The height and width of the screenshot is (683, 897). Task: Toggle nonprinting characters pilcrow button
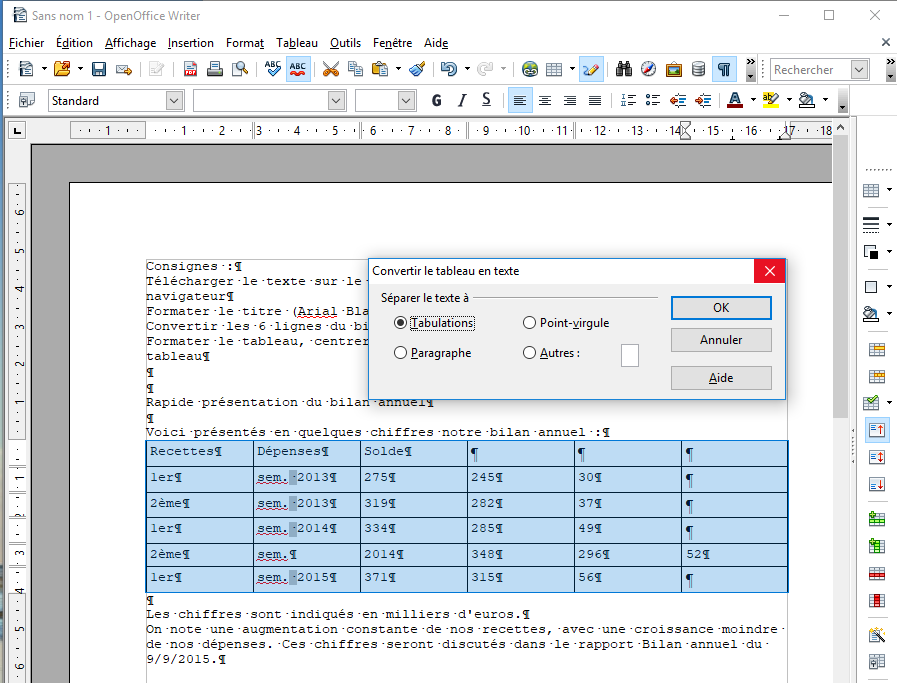pyautogui.click(x=724, y=69)
